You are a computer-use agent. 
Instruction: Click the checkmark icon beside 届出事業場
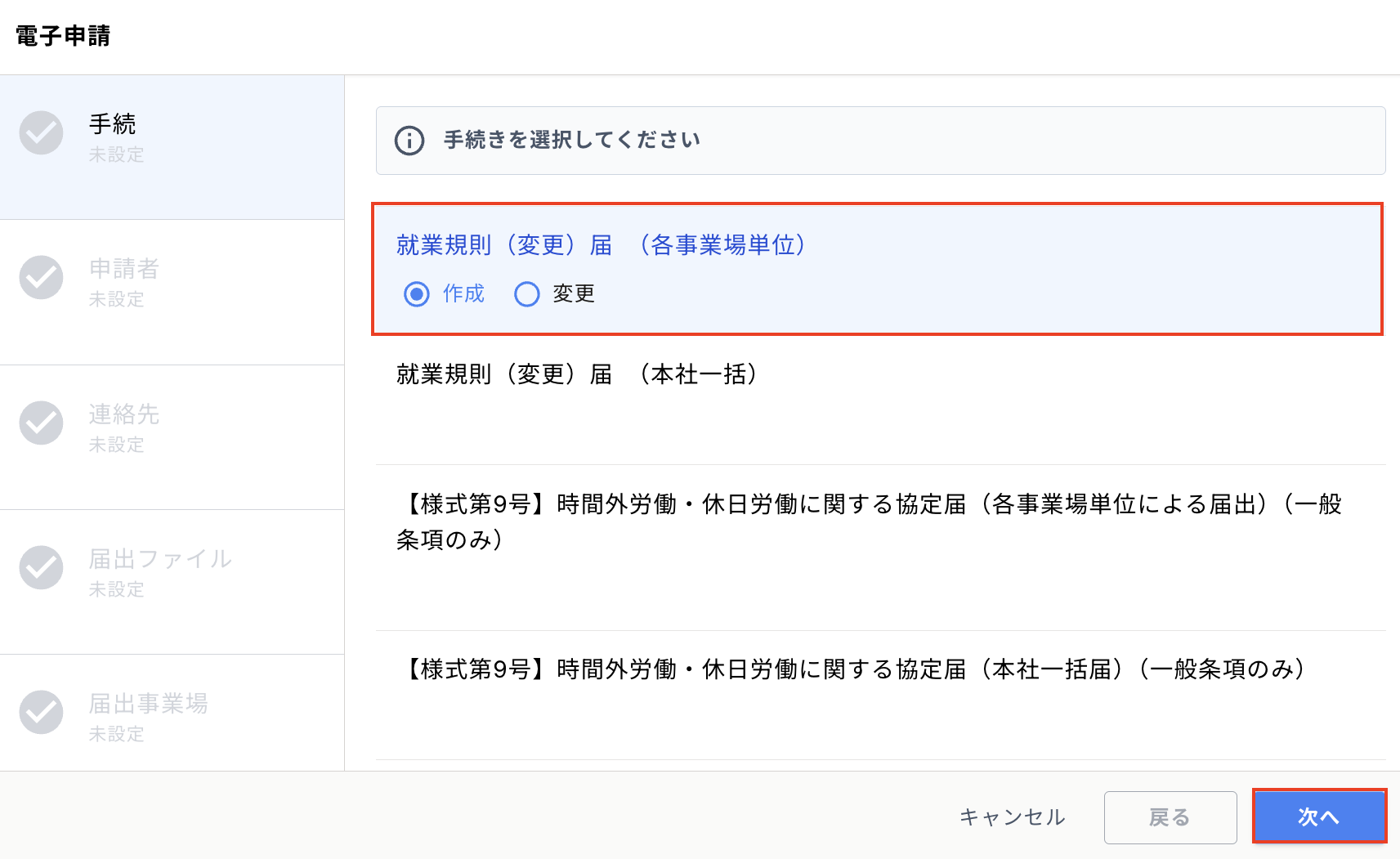click(42, 712)
